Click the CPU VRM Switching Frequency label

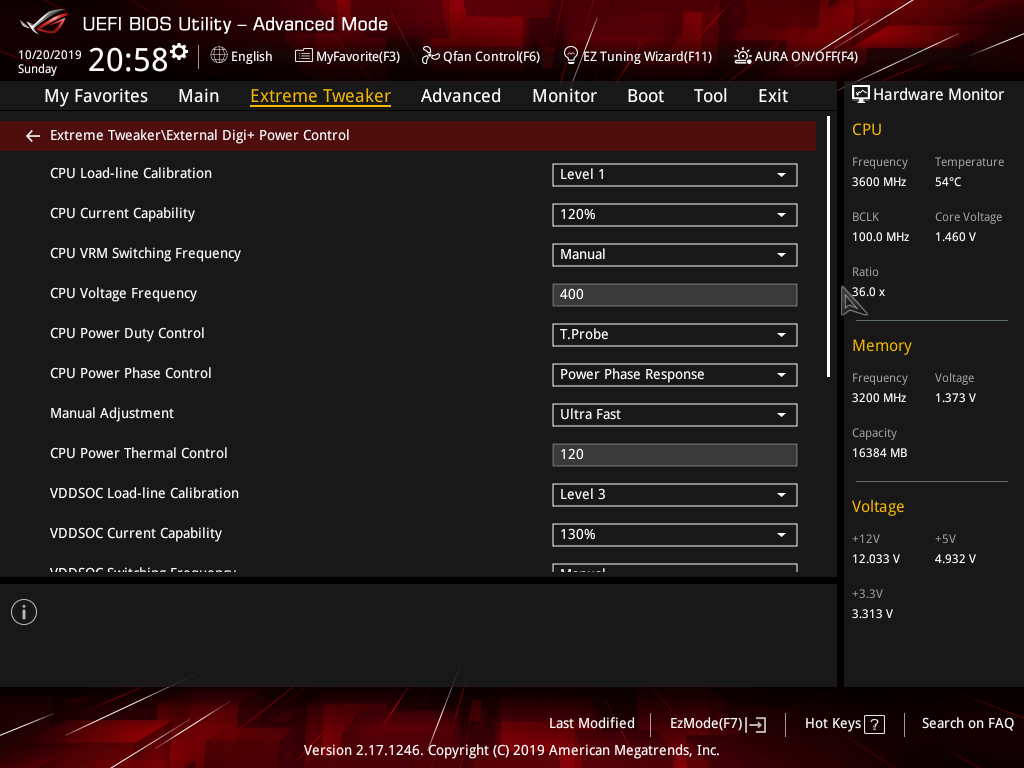[x=145, y=253]
